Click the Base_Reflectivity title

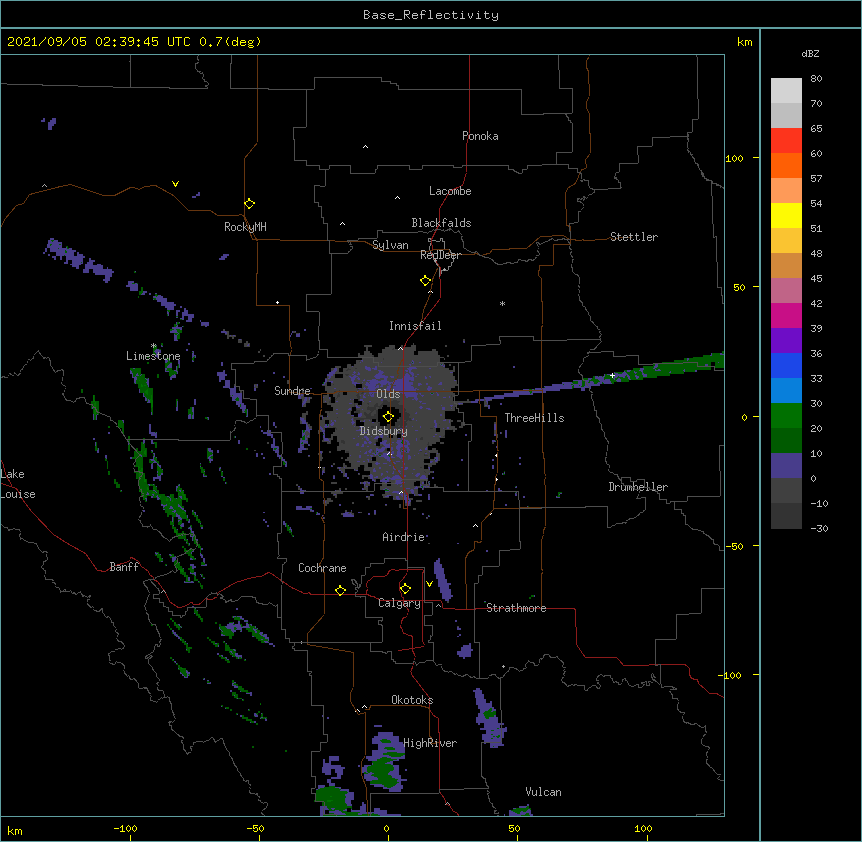(431, 15)
